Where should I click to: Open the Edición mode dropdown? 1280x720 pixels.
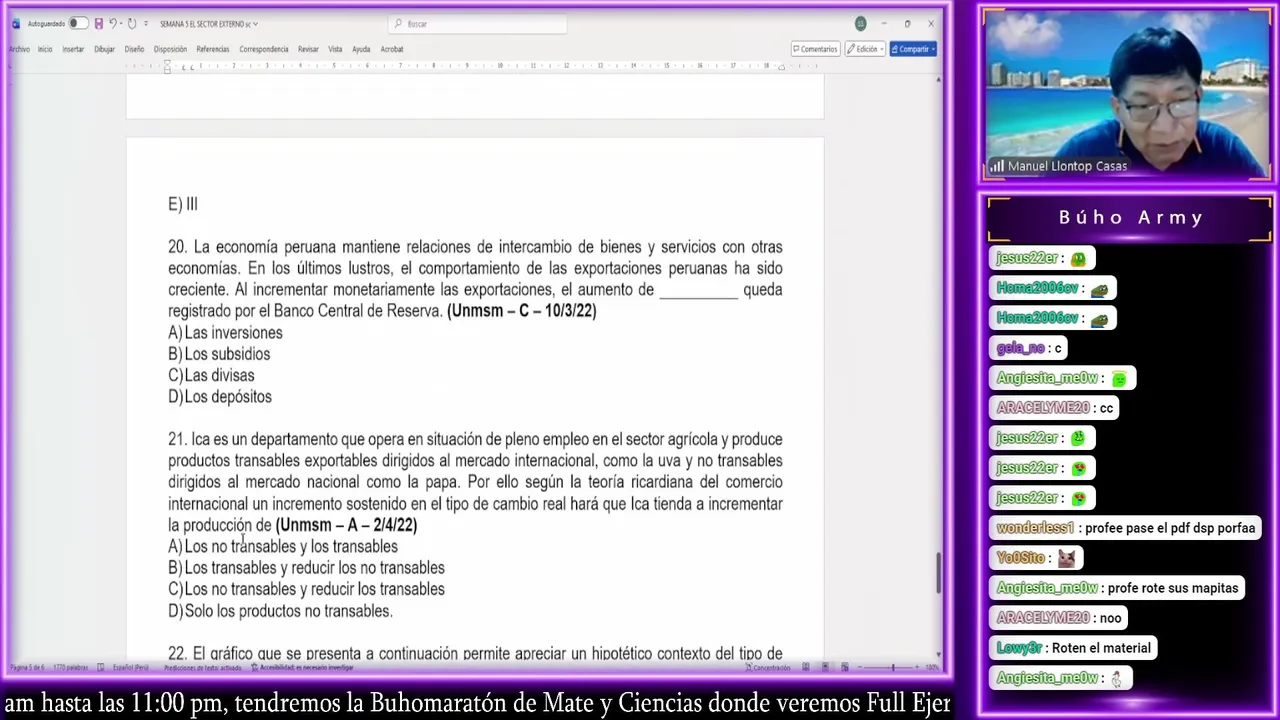pyautogui.click(x=866, y=49)
